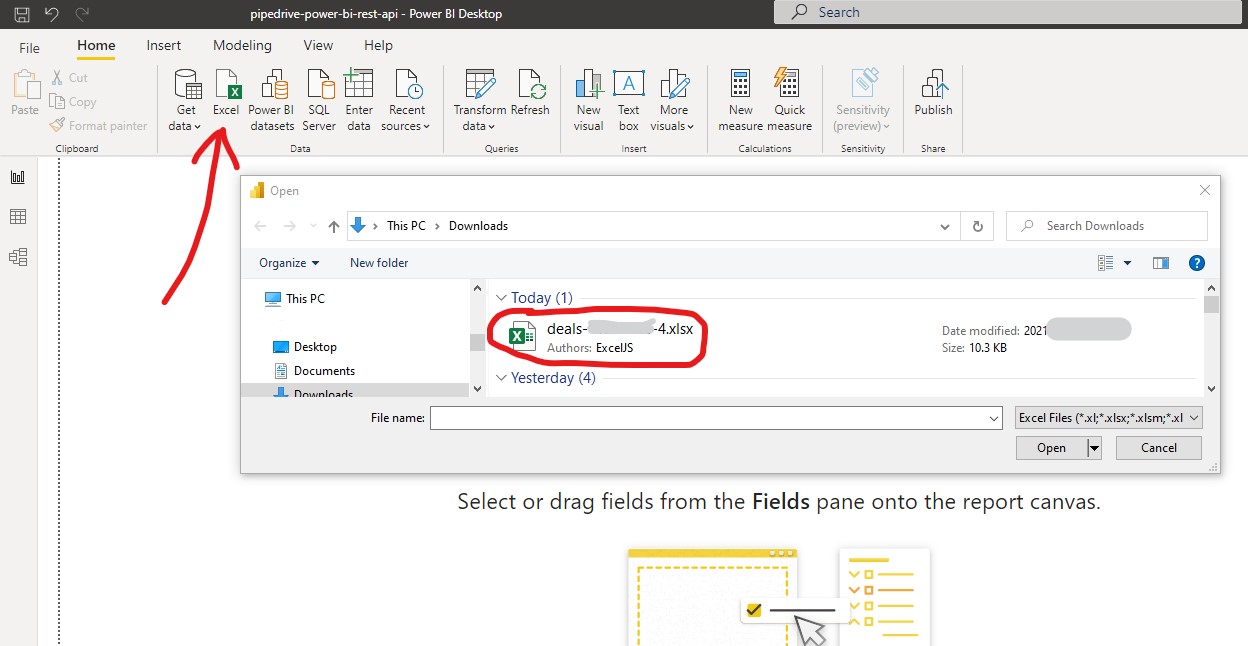Click the File name input field

tap(716, 418)
